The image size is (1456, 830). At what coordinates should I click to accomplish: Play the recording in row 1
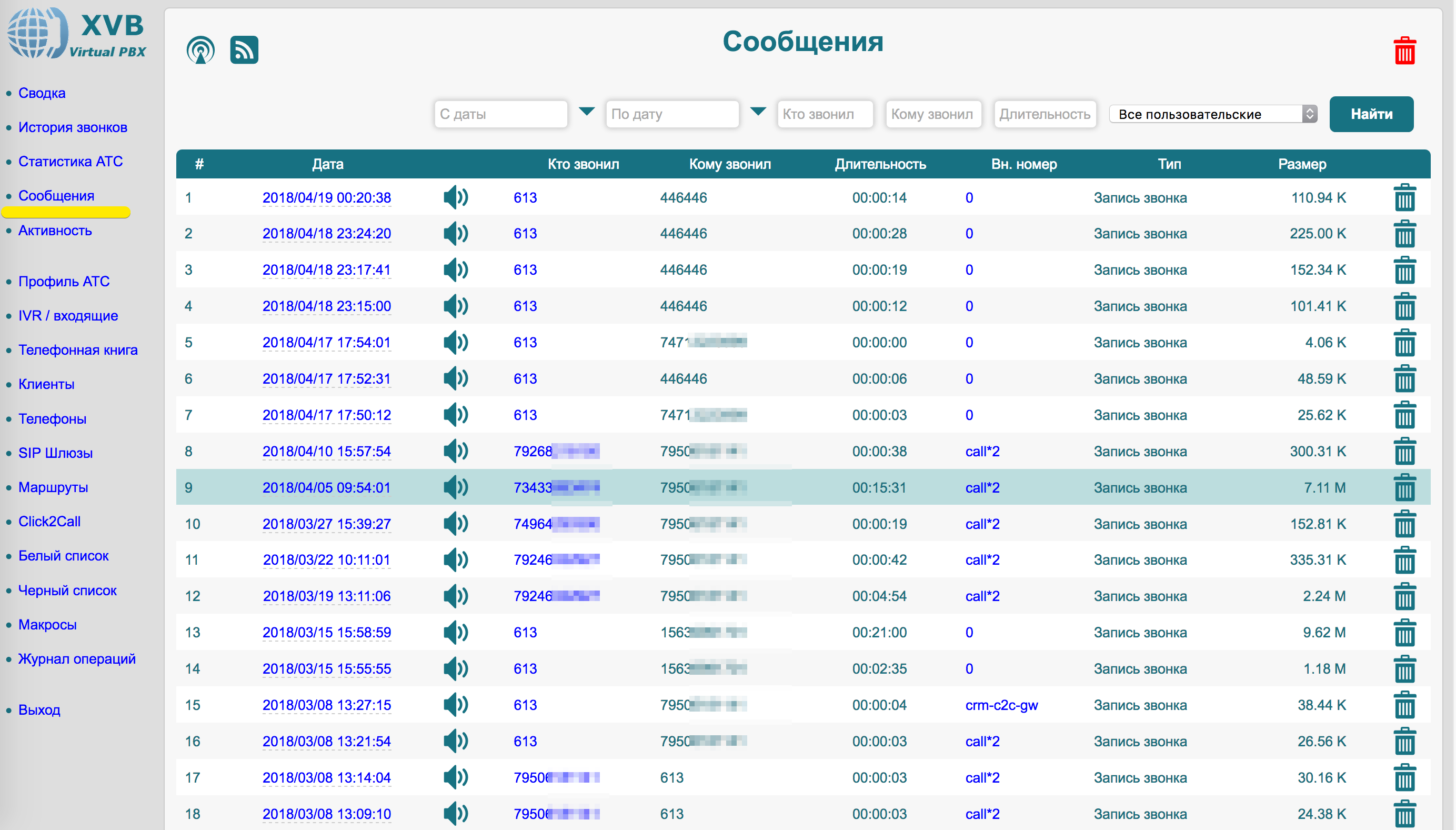click(x=455, y=198)
